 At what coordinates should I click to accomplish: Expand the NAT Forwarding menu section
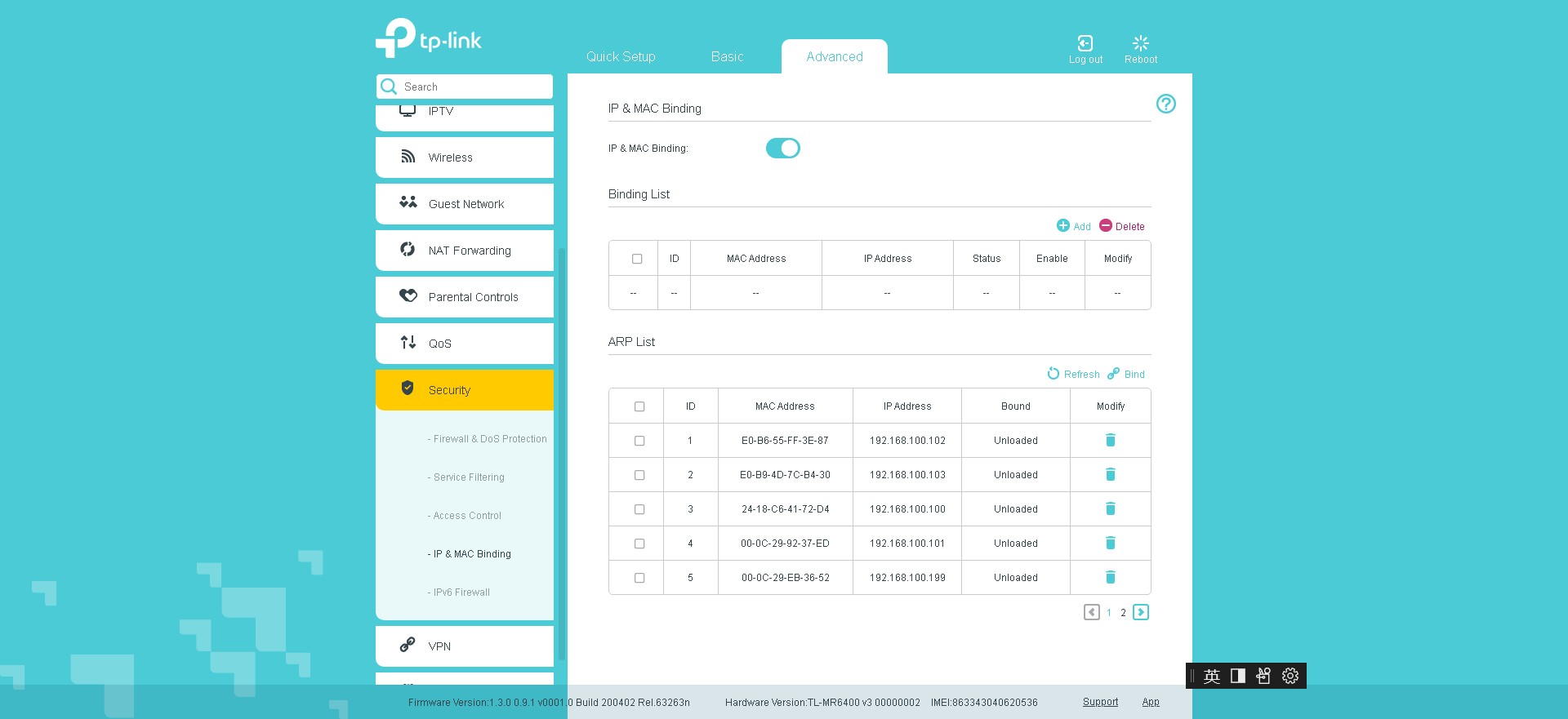pyautogui.click(x=465, y=251)
